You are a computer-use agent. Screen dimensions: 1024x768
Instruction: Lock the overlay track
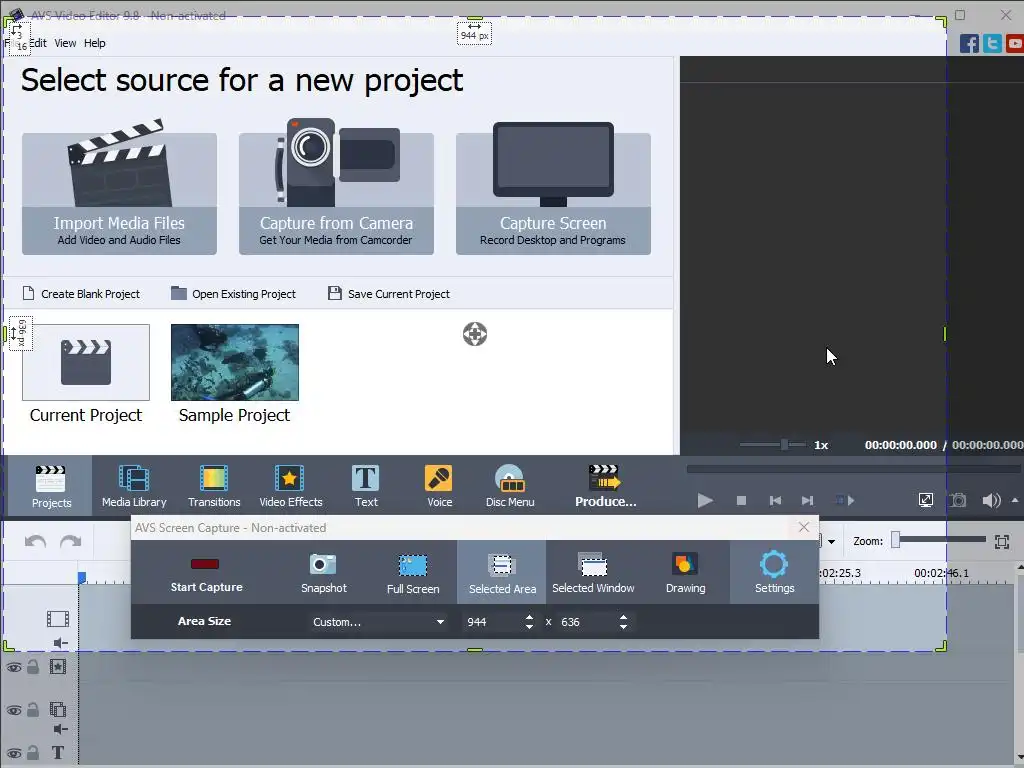coord(33,709)
